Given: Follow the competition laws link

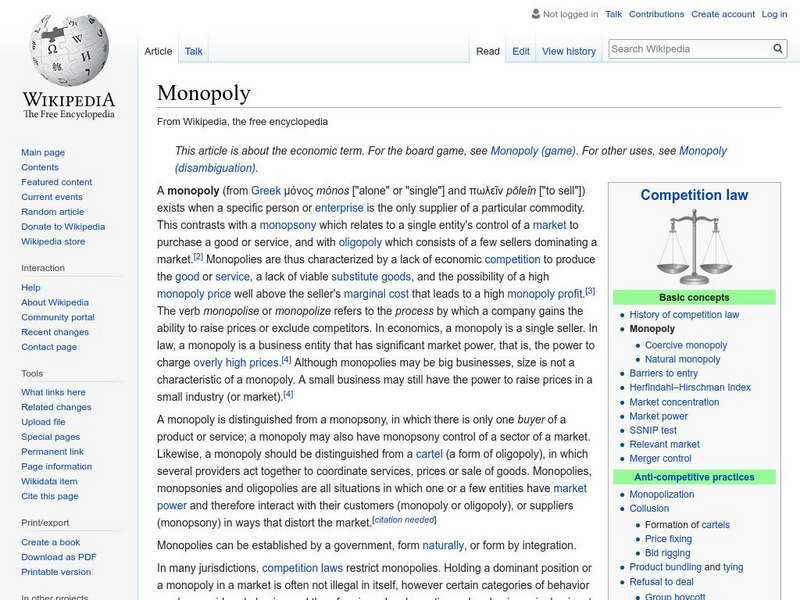Looking at the screenshot, I should (x=302, y=568).
